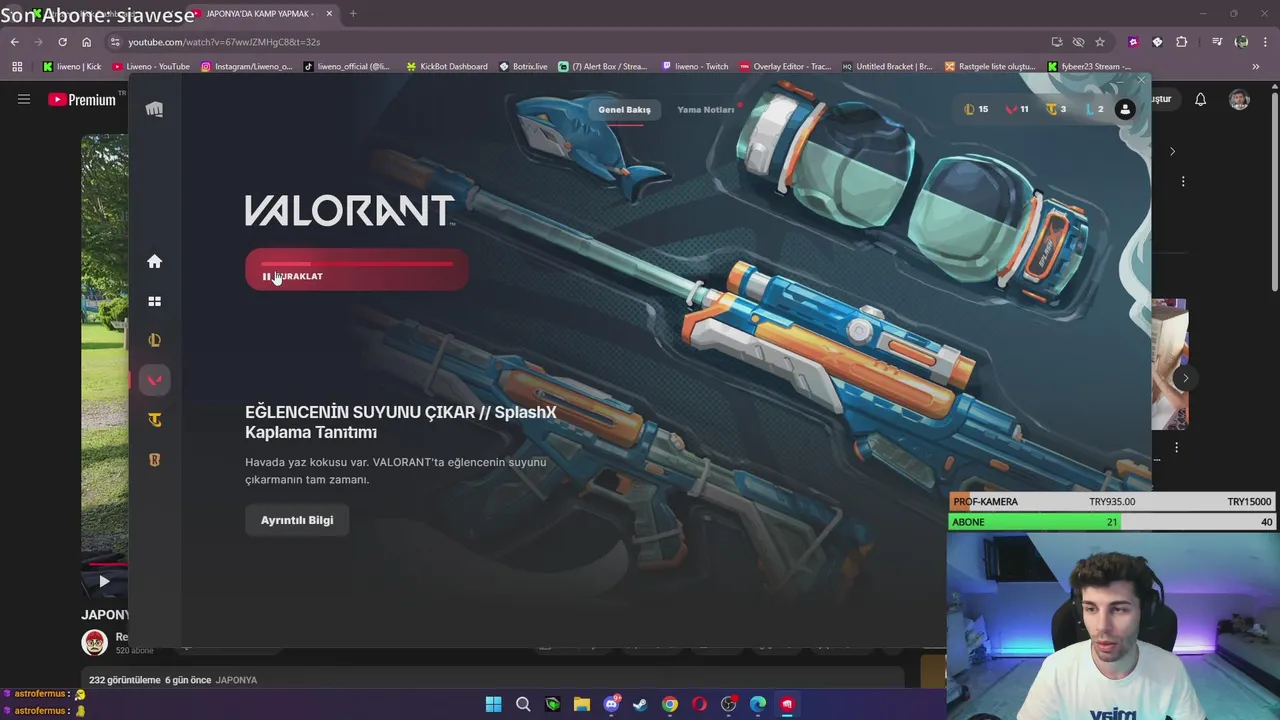
Task: Select League of Legends icon in Riot sidebar
Action: click(x=154, y=340)
